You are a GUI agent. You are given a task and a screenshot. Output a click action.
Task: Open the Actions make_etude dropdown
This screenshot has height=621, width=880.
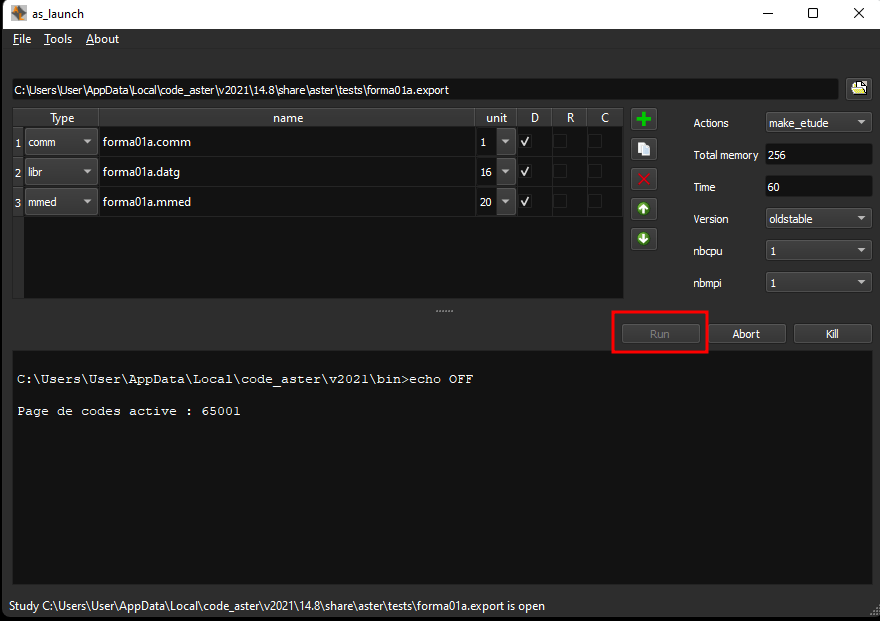tap(818, 123)
